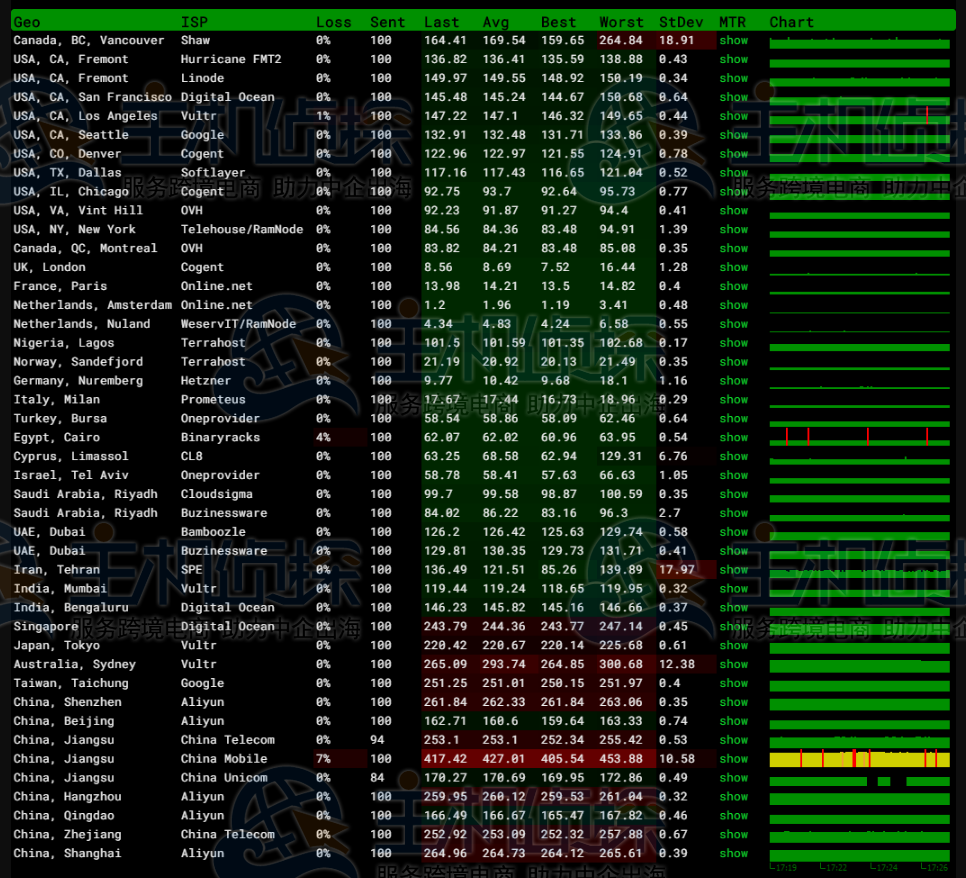Open MTR show link for Egypt Cairo row
The image size is (966, 878).
[733, 437]
